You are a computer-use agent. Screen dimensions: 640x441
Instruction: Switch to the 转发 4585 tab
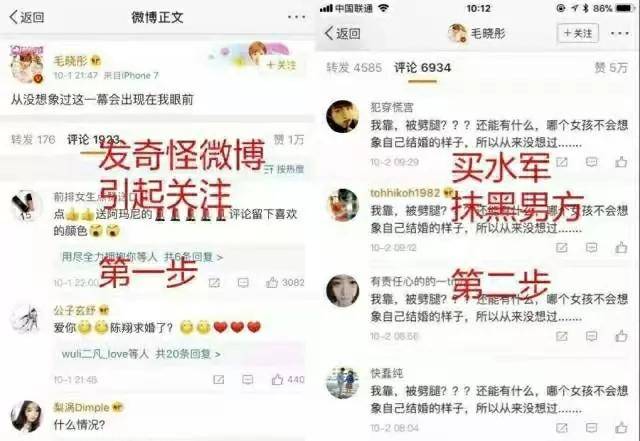click(354, 67)
